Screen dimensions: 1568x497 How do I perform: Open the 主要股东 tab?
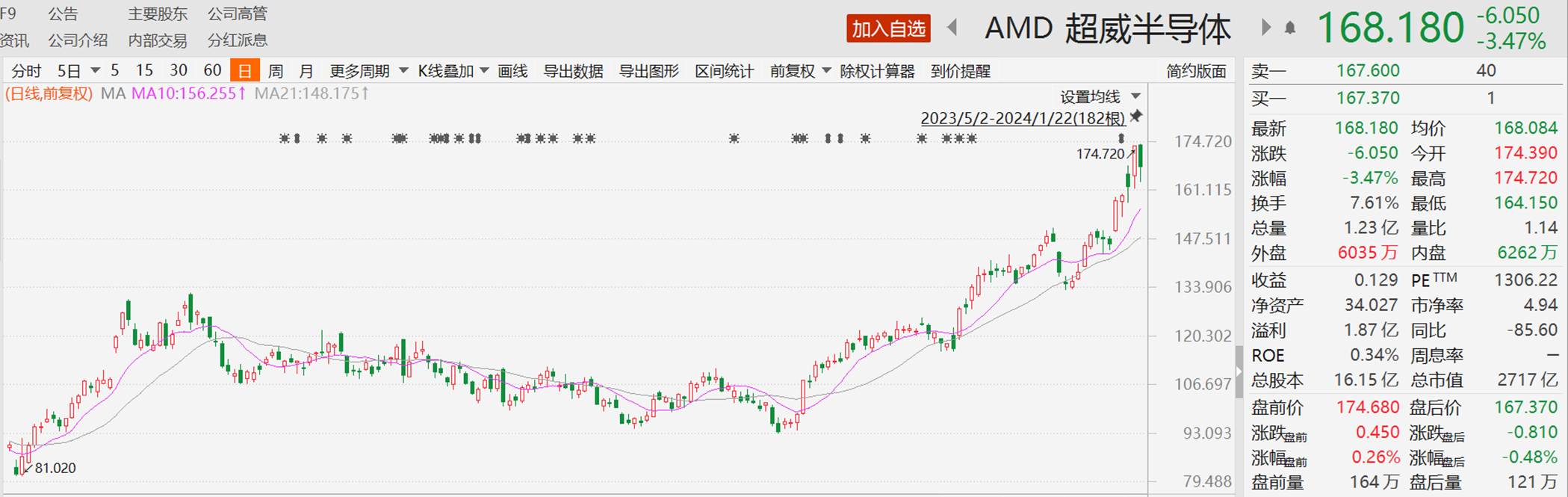158,14
